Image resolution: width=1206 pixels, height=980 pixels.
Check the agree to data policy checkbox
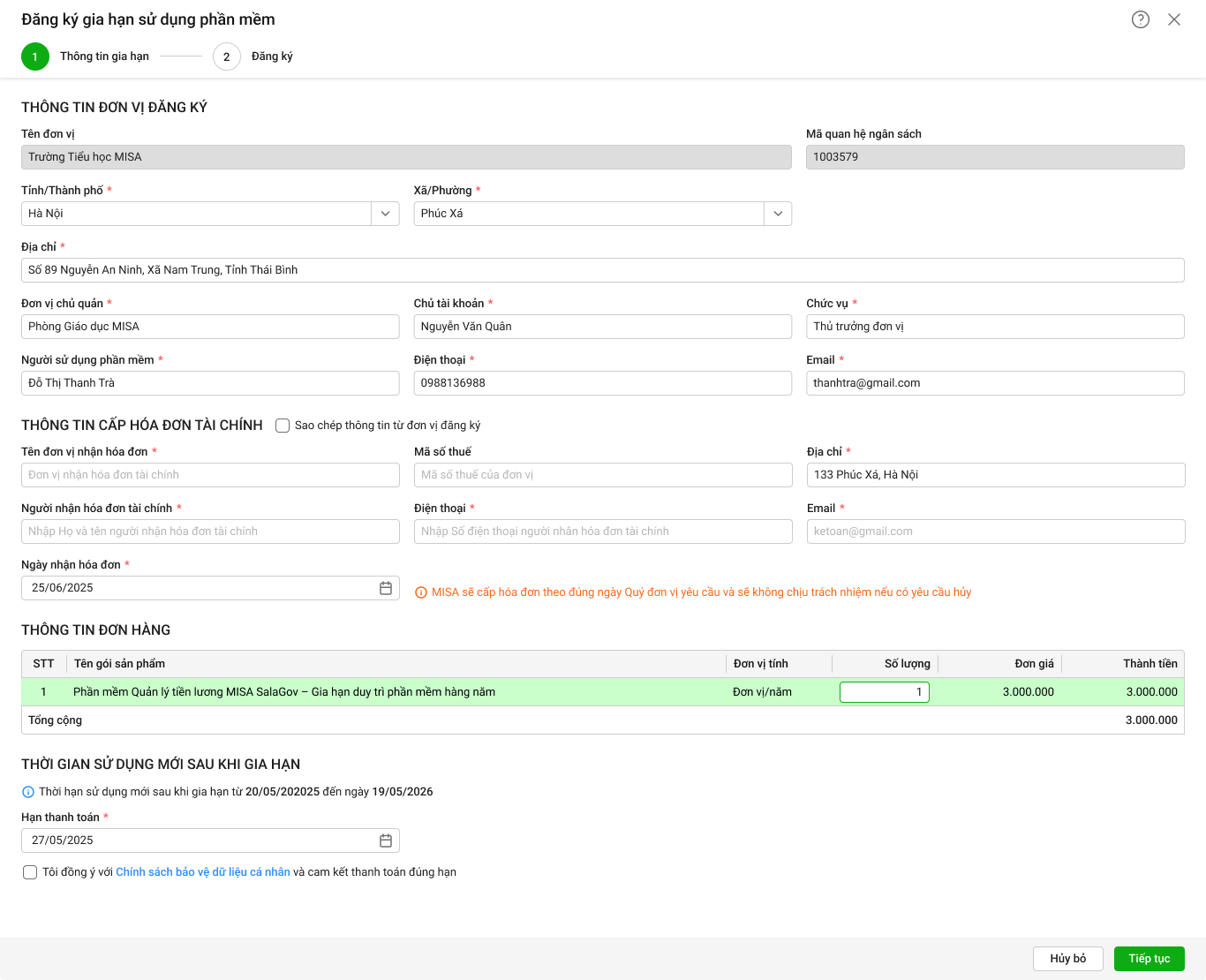tap(30, 872)
